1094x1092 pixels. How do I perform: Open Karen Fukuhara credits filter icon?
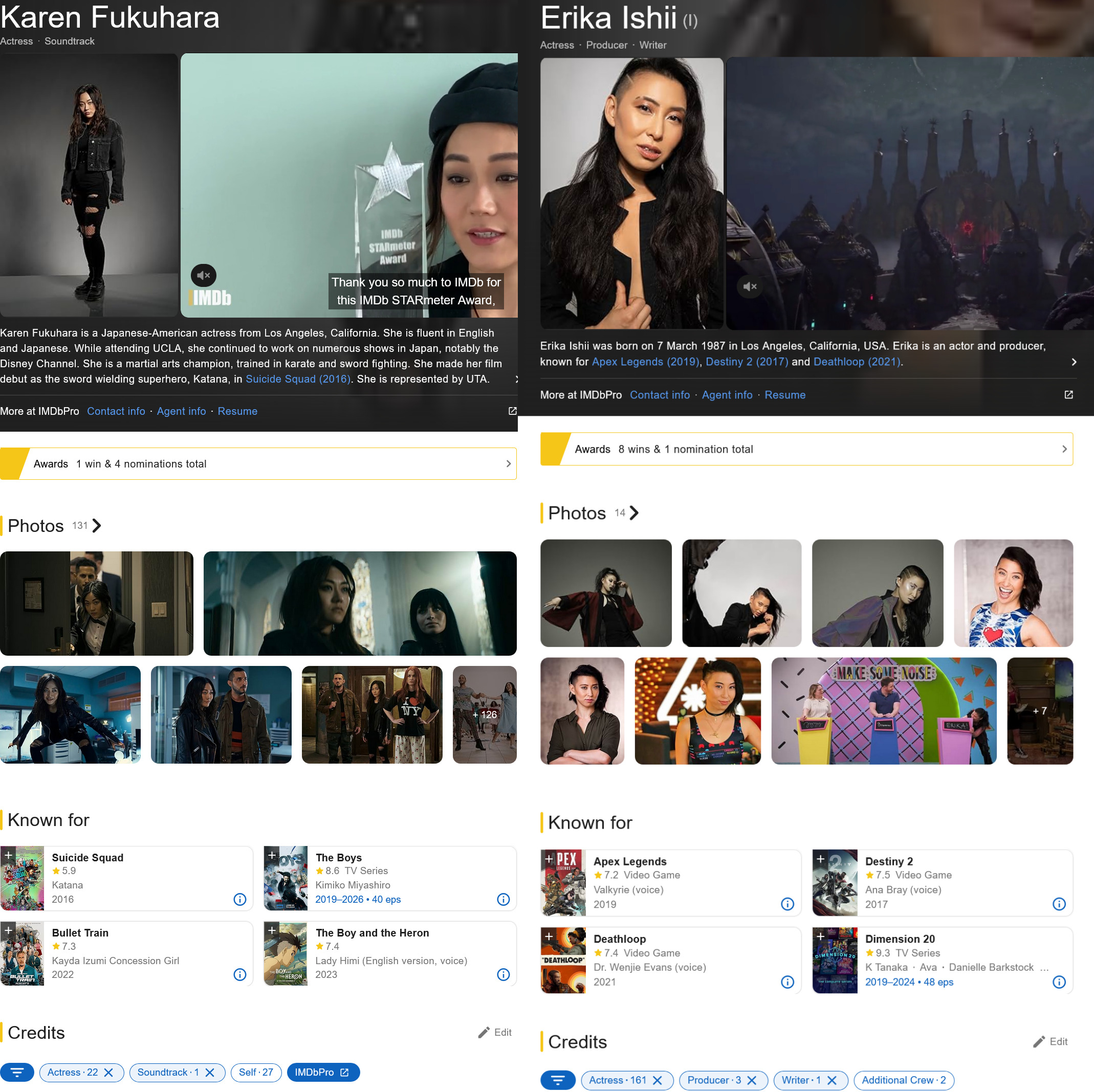tap(17, 1072)
